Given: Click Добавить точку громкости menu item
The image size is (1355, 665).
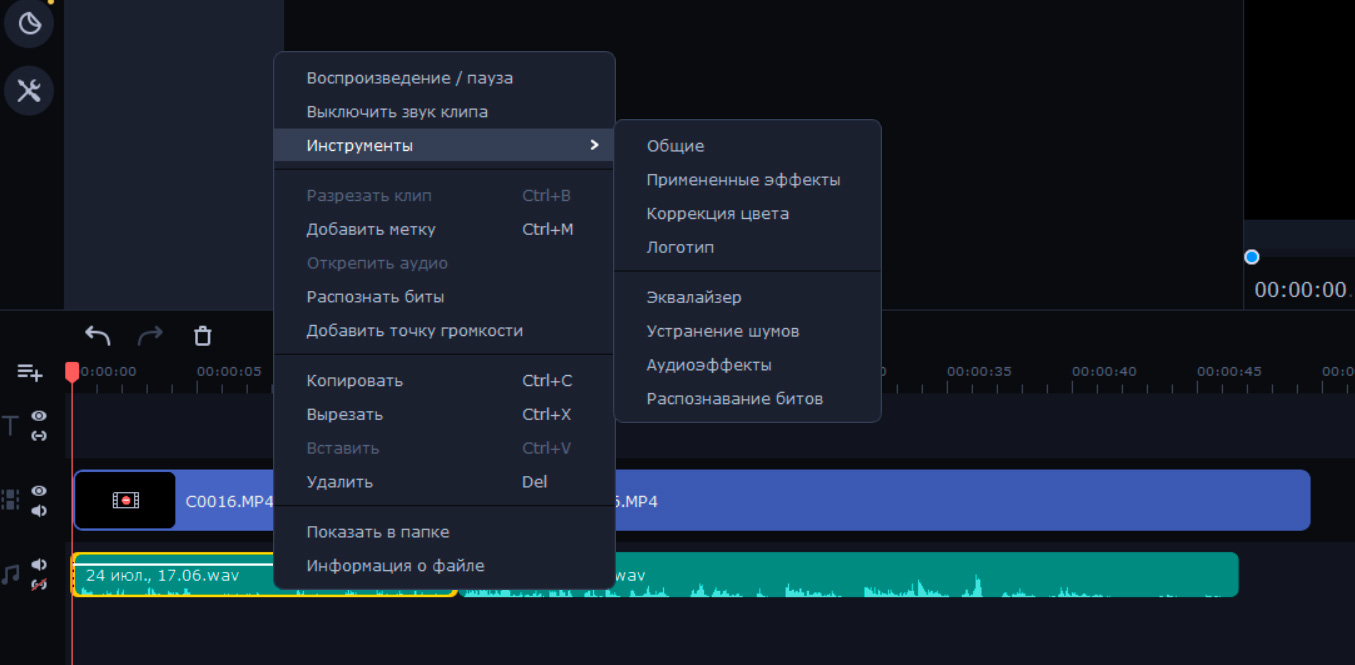Looking at the screenshot, I should point(414,331).
